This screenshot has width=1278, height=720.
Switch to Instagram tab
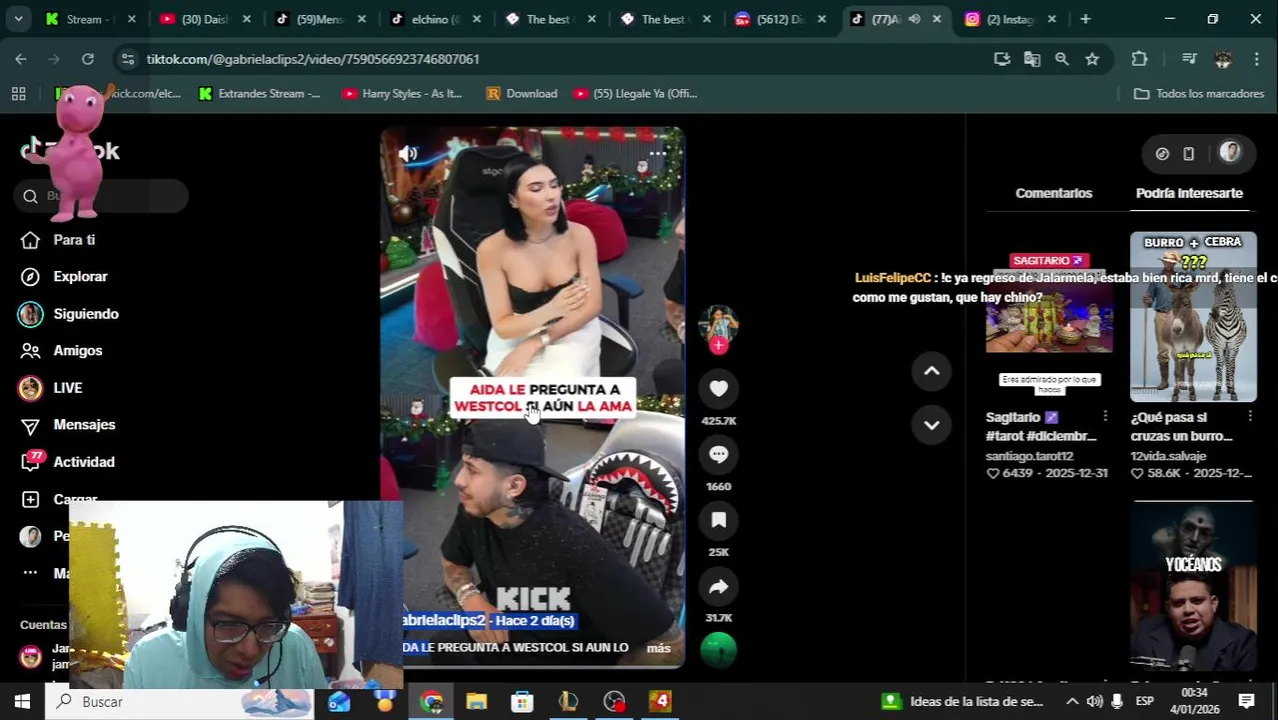(1010, 19)
